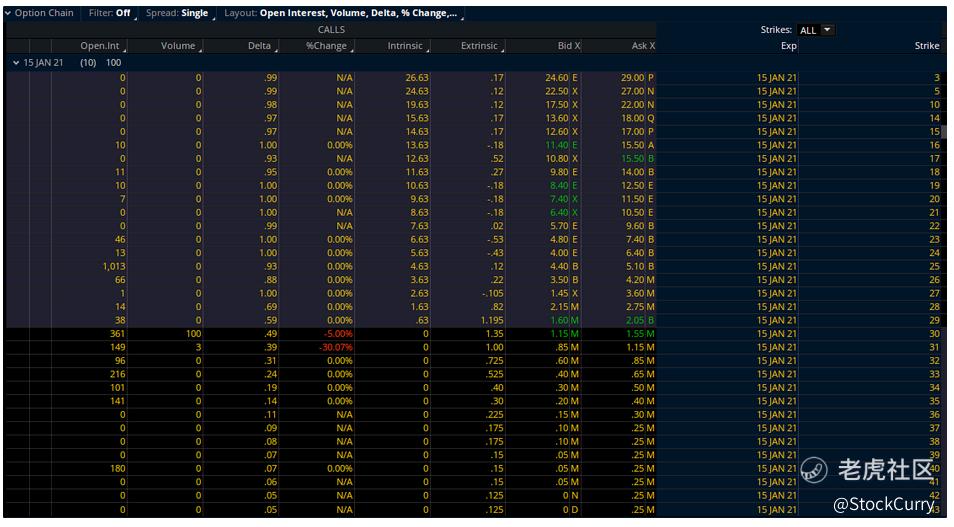Click intrinsic value 26.63
Image resolution: width=954 pixels, height=527 pixels.
pyautogui.click(x=417, y=78)
